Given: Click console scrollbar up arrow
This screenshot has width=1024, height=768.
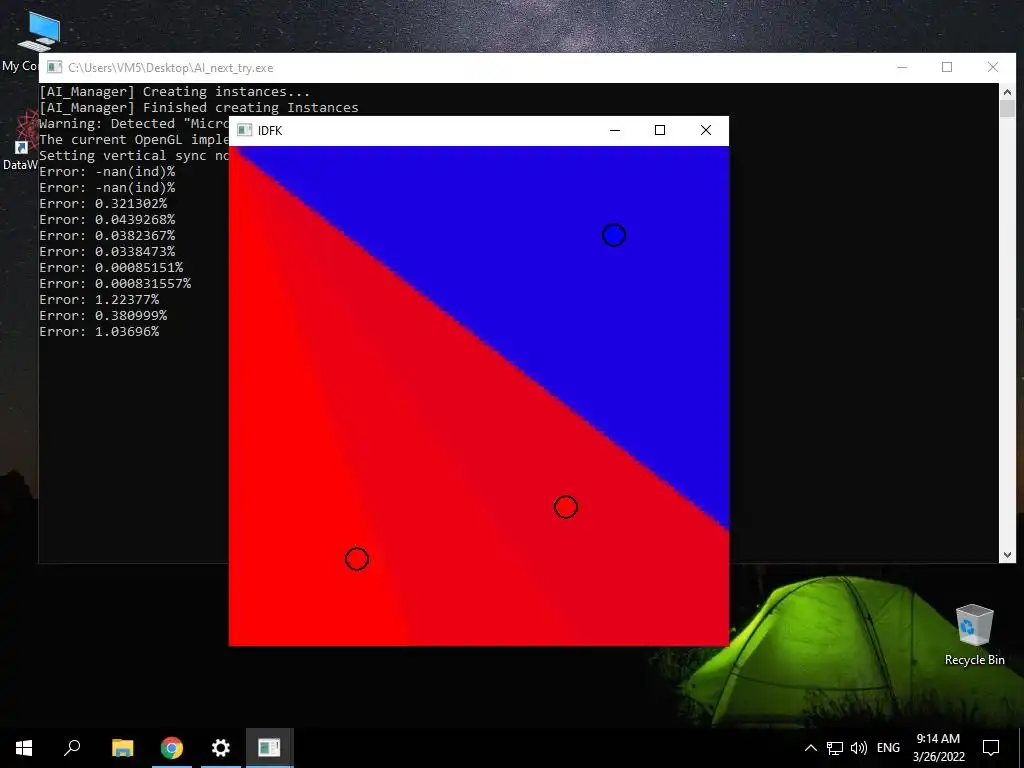Looking at the screenshot, I should tap(1007, 92).
